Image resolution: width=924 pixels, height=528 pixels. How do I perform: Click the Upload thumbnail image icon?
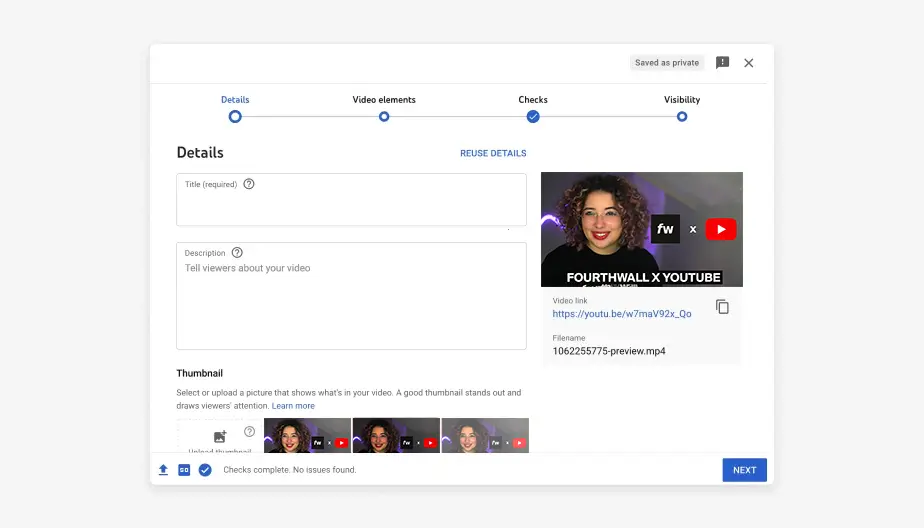220,437
